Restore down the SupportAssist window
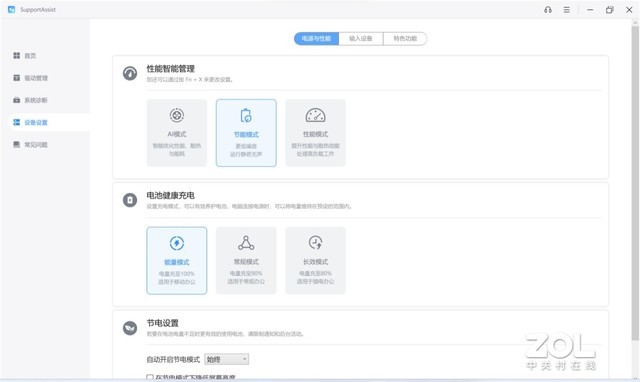The image size is (640, 382). tap(609, 10)
